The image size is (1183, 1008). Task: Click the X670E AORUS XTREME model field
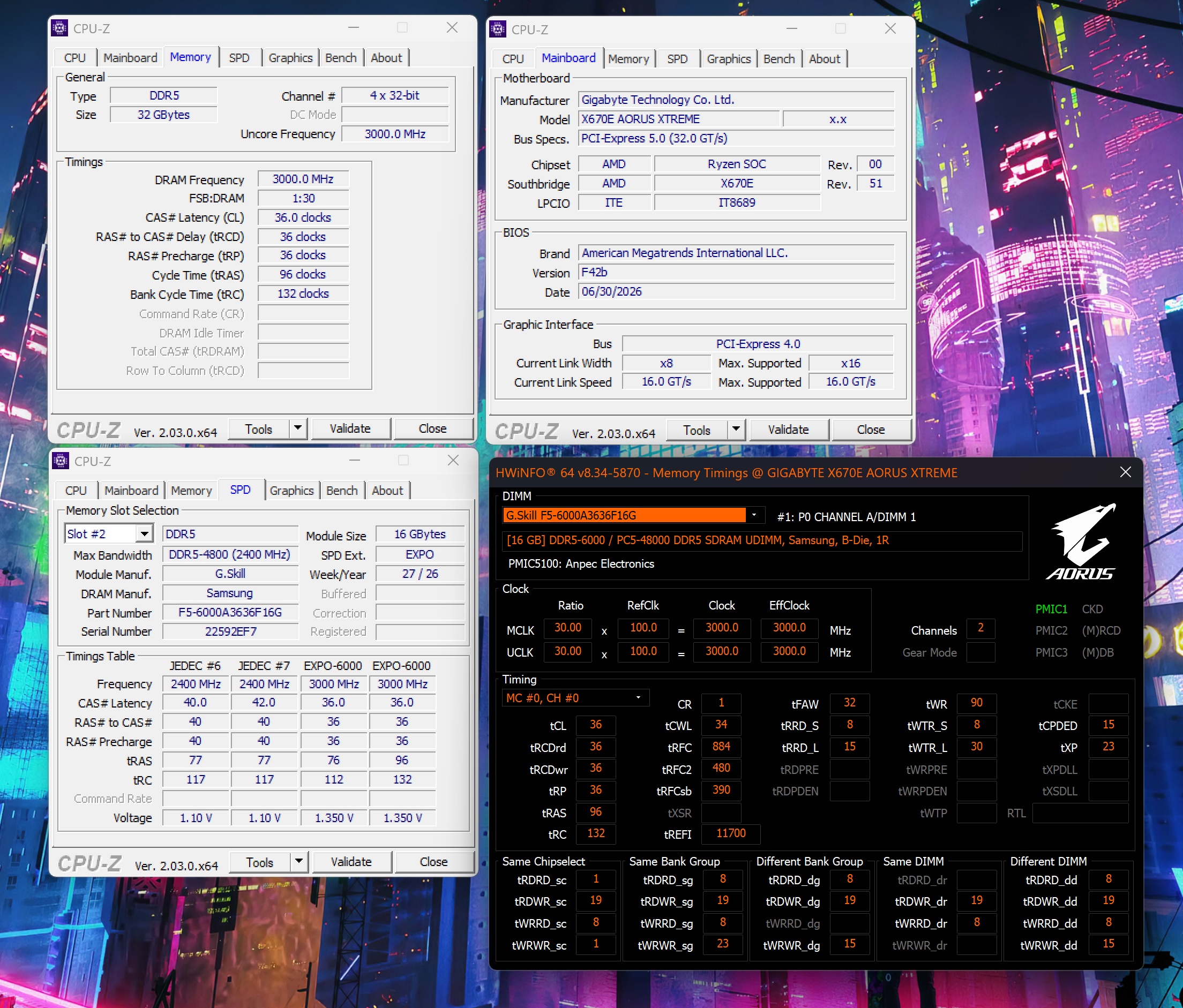[679, 119]
